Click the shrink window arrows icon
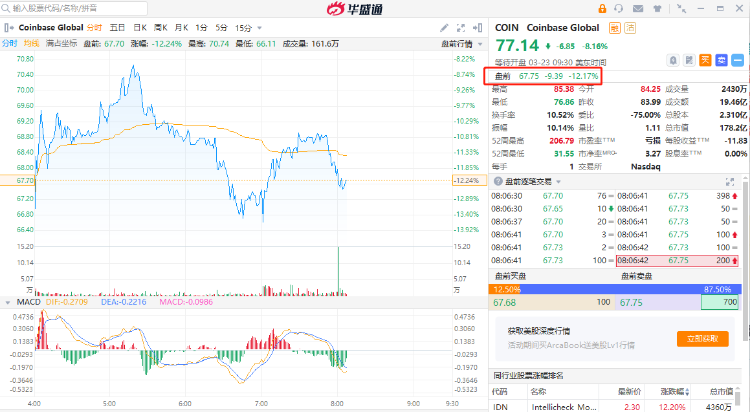 pyautogui.click(x=682, y=8)
